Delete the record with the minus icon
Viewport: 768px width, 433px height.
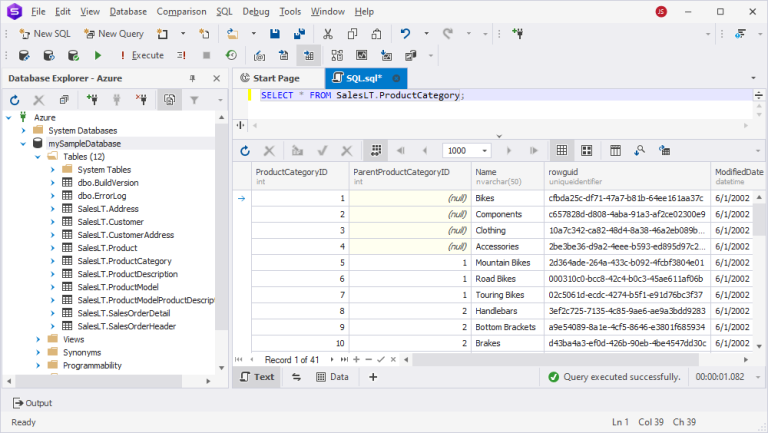[368, 360]
